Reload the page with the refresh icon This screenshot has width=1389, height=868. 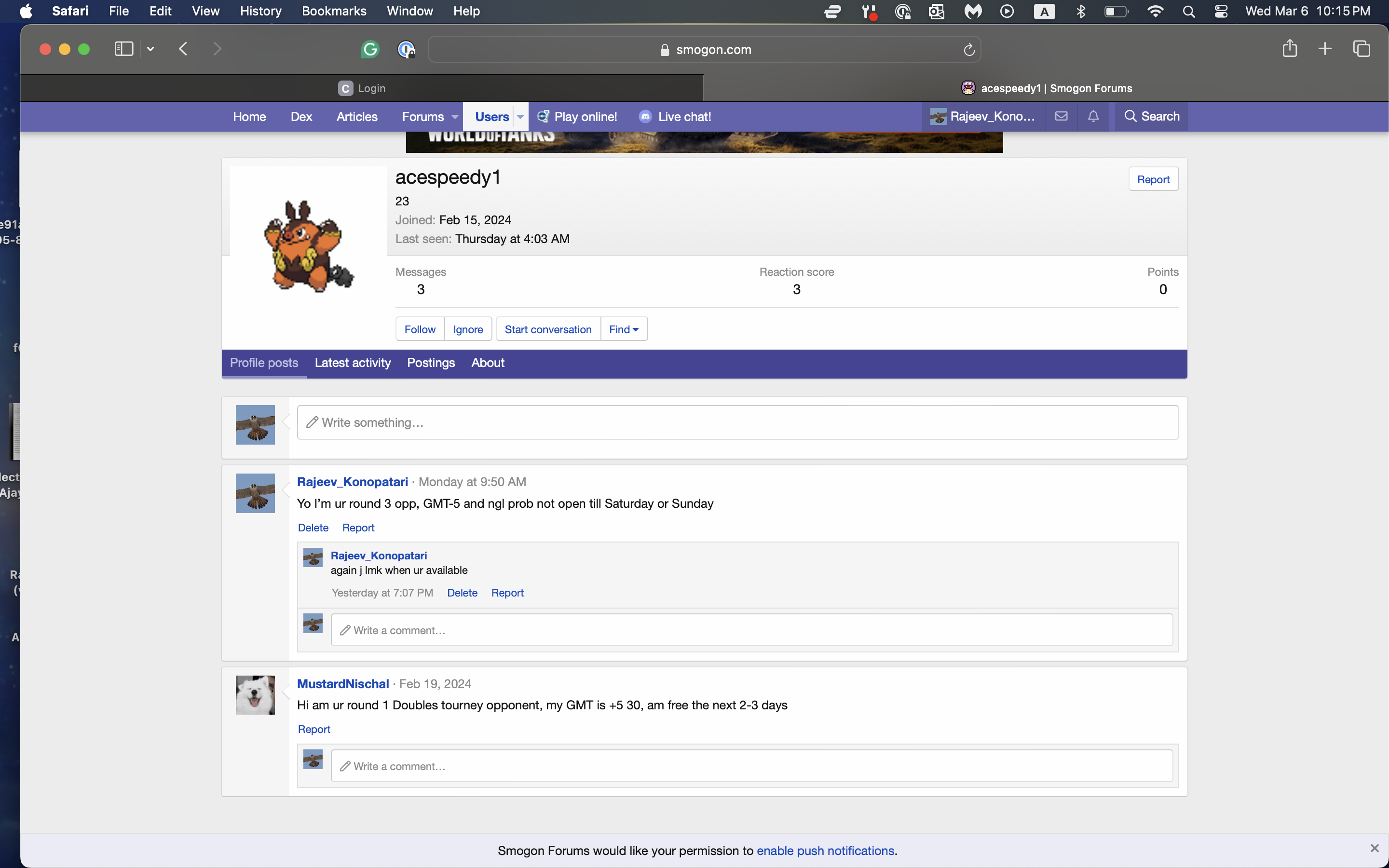[969, 50]
